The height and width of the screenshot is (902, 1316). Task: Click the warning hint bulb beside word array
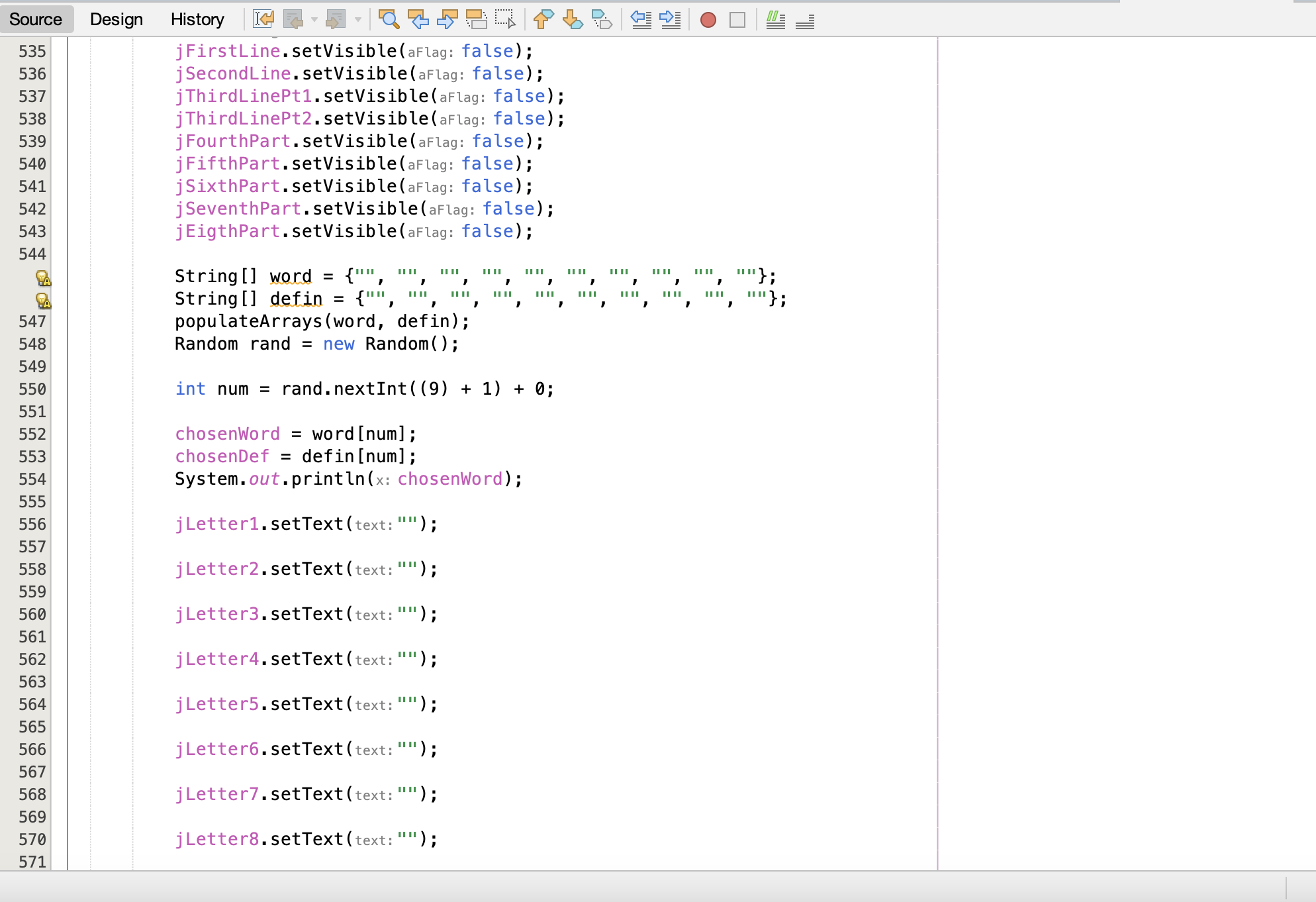pos(43,277)
